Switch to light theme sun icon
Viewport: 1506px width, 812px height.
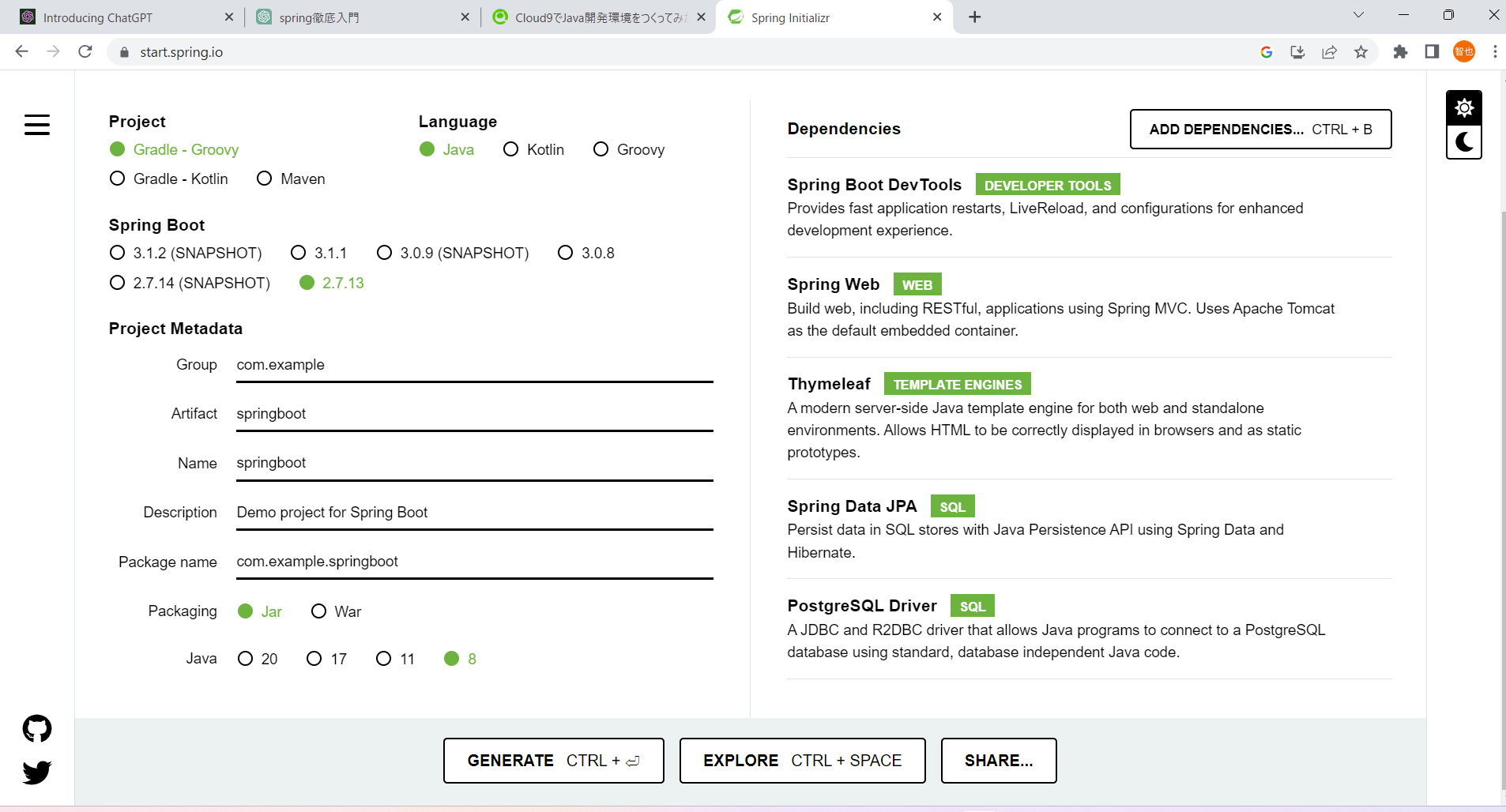coord(1464,108)
